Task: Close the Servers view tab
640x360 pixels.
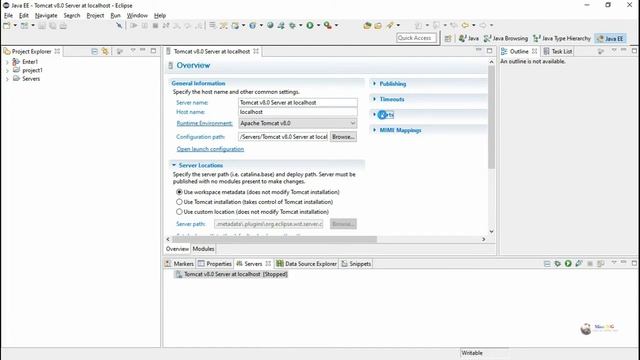Action: coord(268,264)
